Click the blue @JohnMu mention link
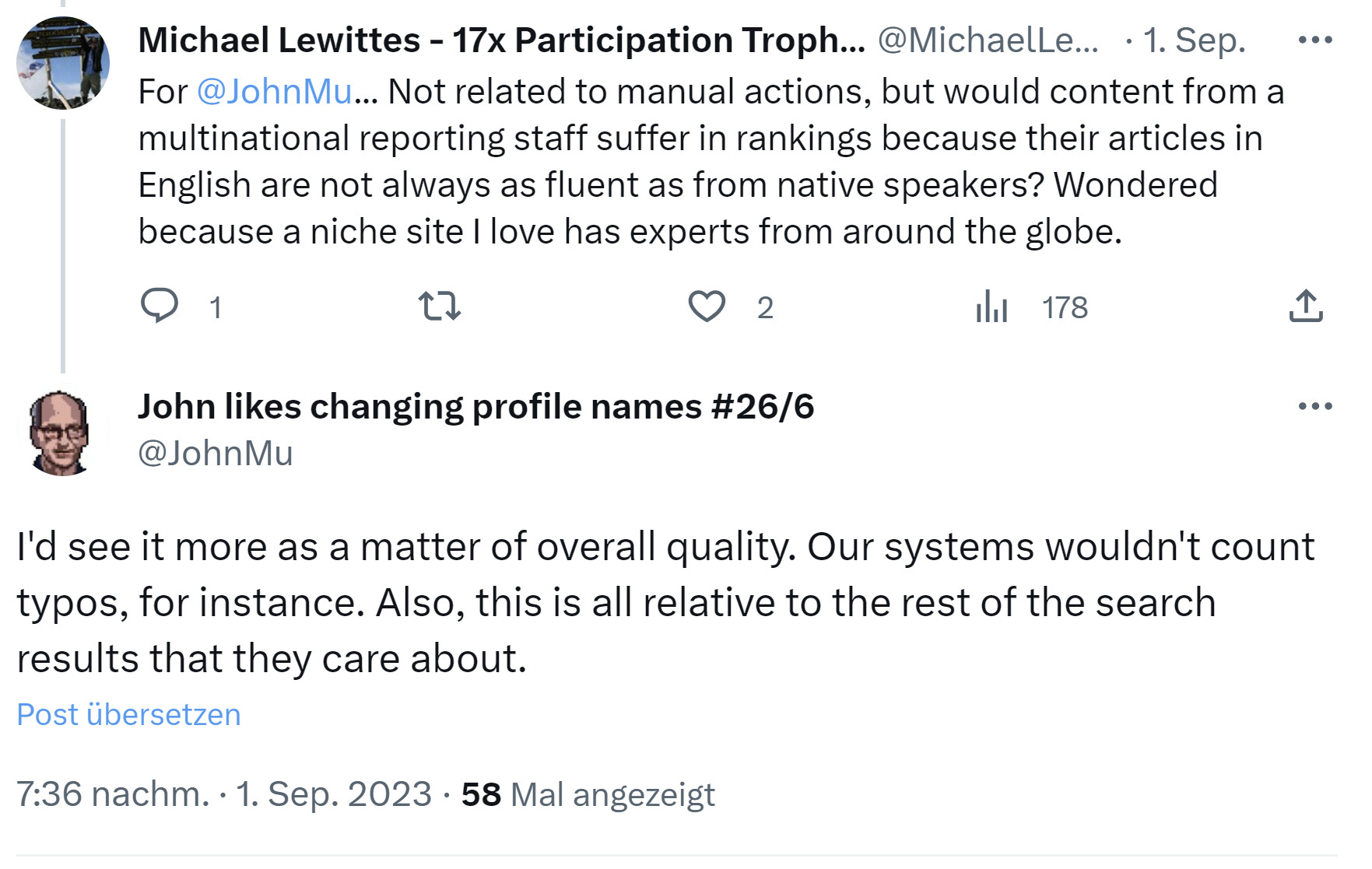 pos(274,92)
